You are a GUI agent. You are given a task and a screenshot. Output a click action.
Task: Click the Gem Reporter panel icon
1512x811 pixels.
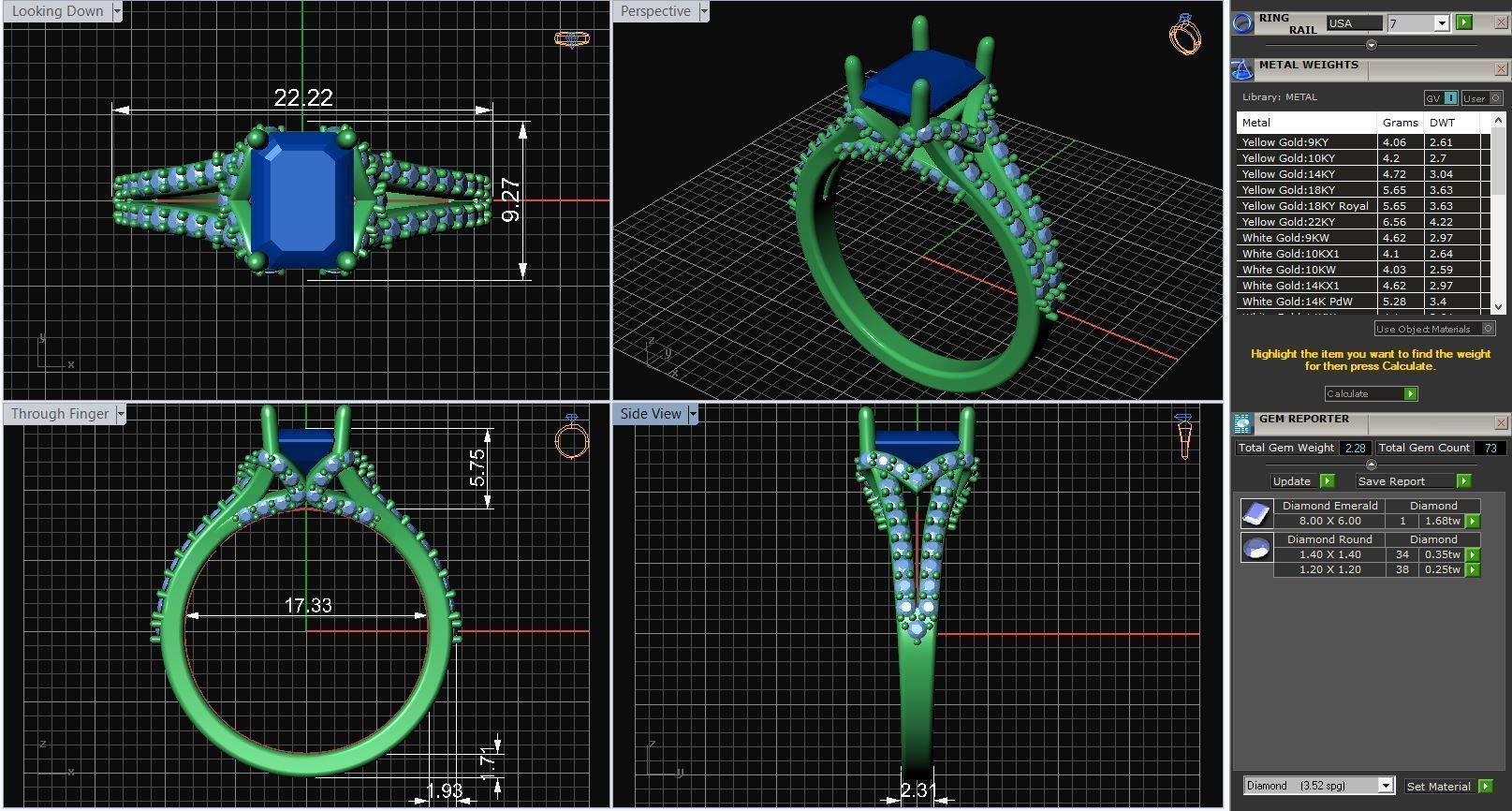tap(1242, 424)
